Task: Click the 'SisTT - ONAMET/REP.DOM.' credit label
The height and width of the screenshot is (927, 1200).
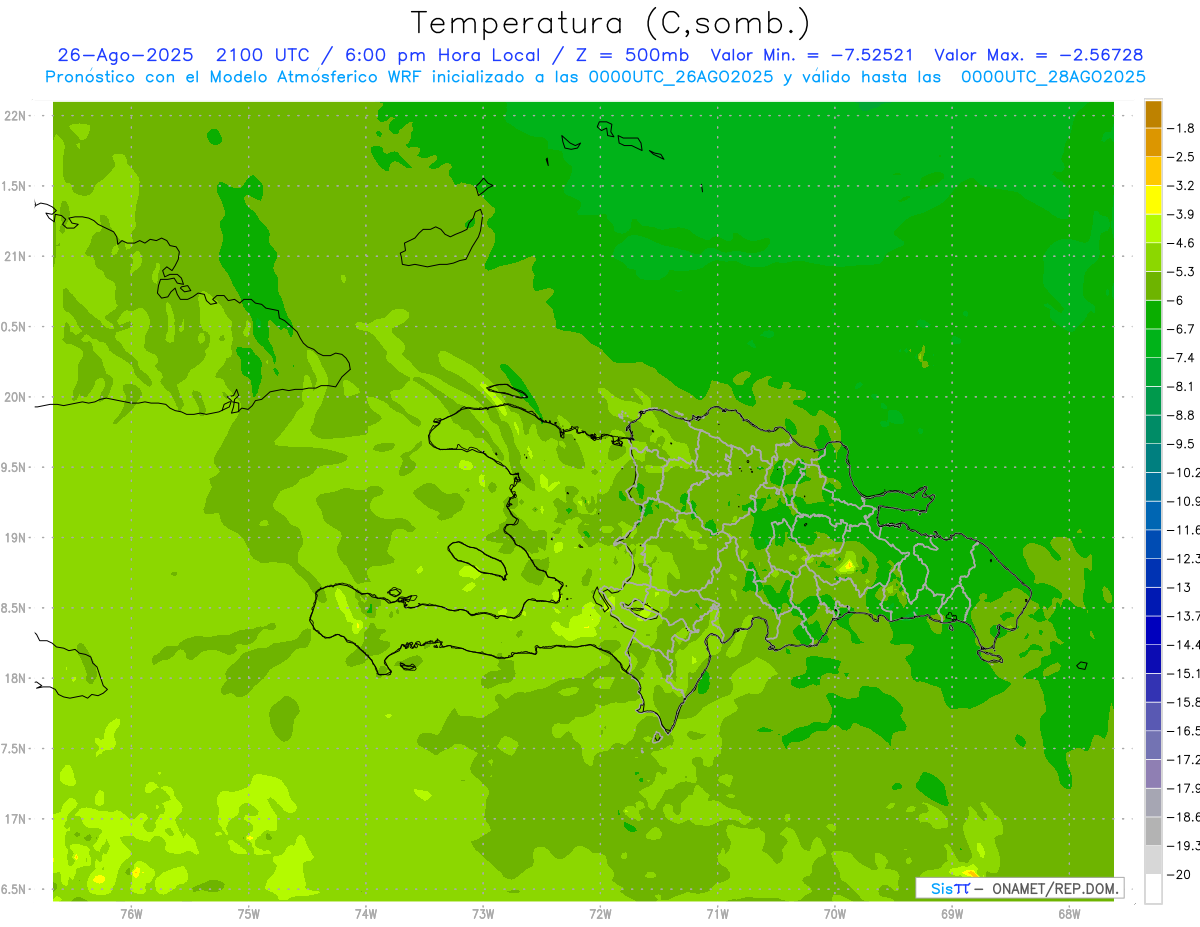Action: pos(1020,888)
